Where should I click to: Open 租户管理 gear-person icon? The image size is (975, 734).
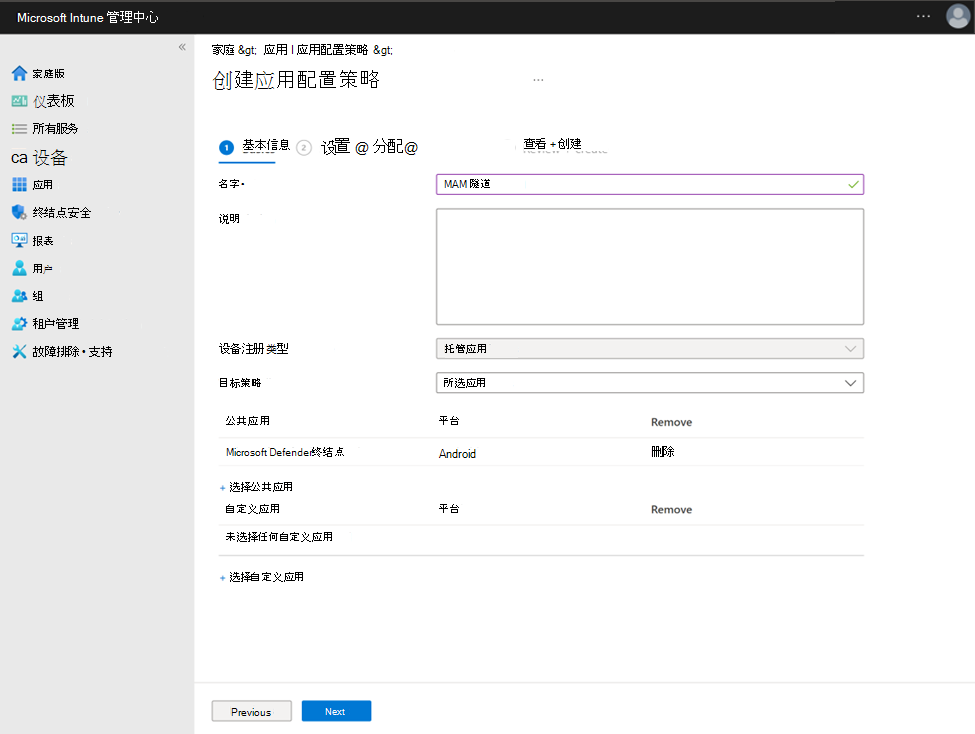[19, 323]
